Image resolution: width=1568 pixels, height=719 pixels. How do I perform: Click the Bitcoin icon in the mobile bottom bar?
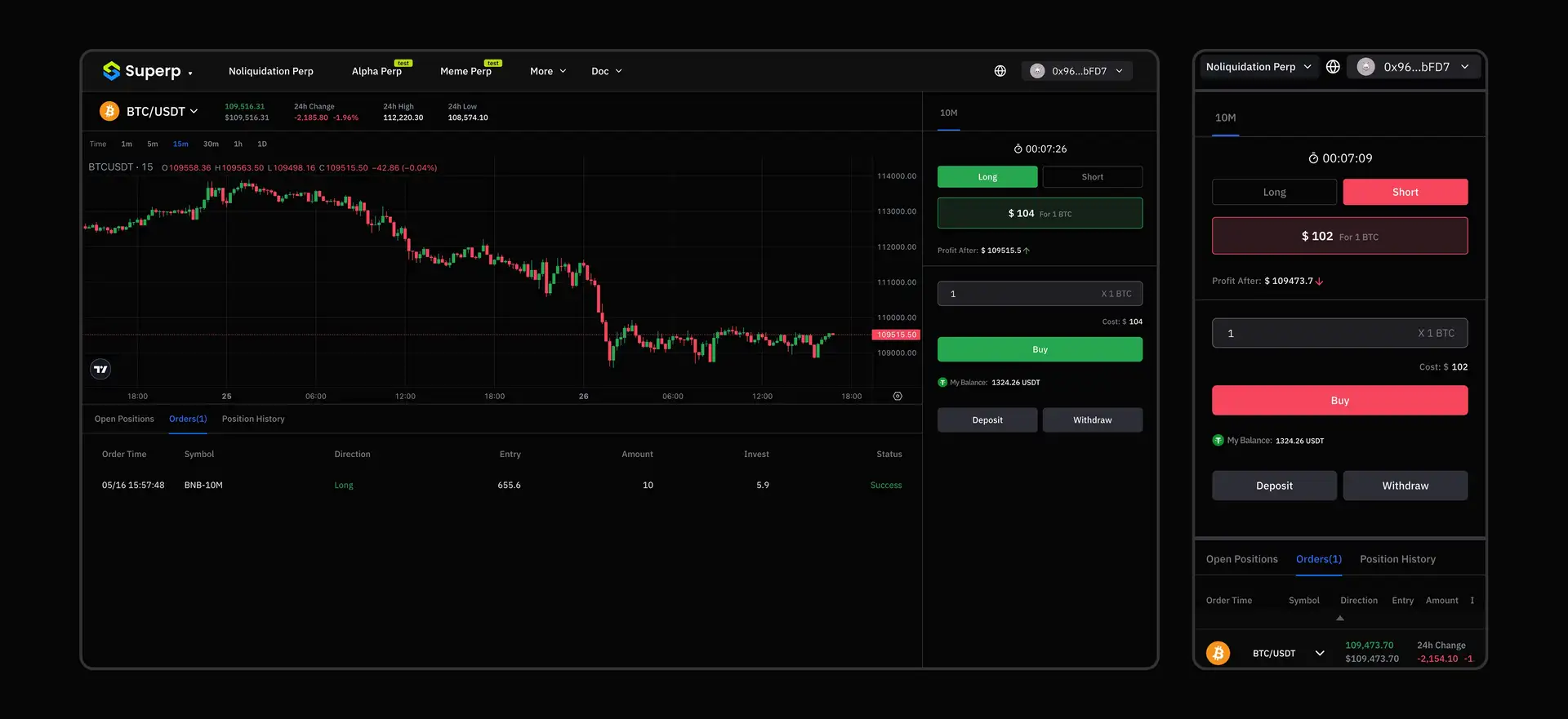(x=1218, y=653)
